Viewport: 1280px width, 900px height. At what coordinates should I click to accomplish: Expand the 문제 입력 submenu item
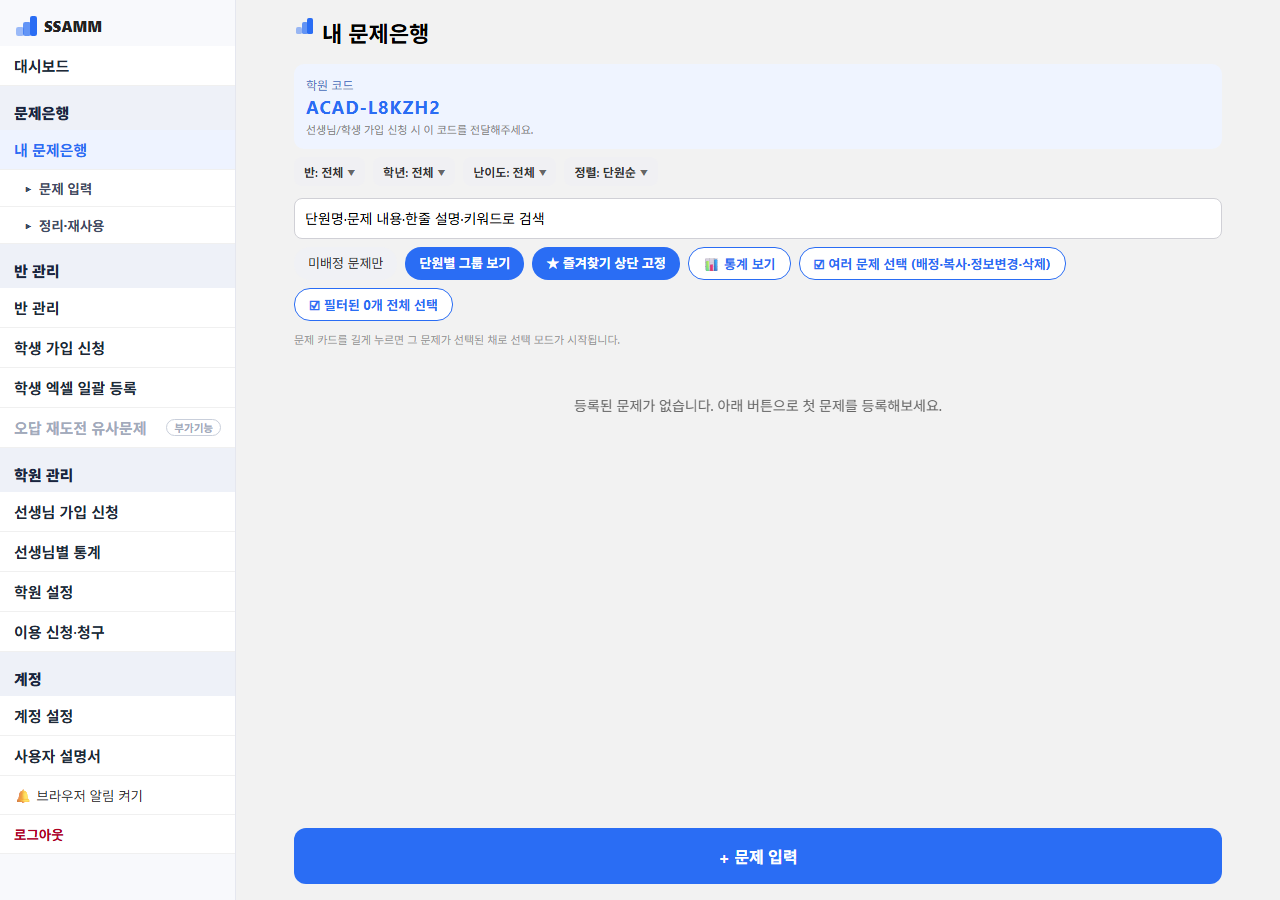[117, 188]
